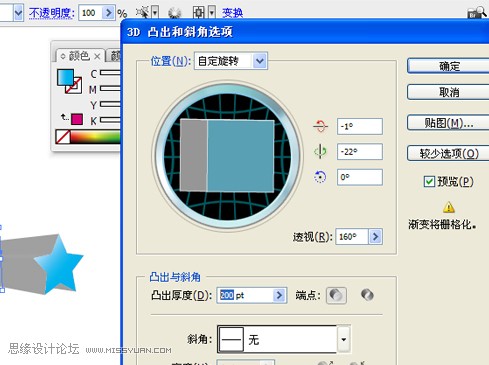The height and width of the screenshot is (365, 489).
Task: Click the X rotation angle field -1°
Action: point(360,126)
